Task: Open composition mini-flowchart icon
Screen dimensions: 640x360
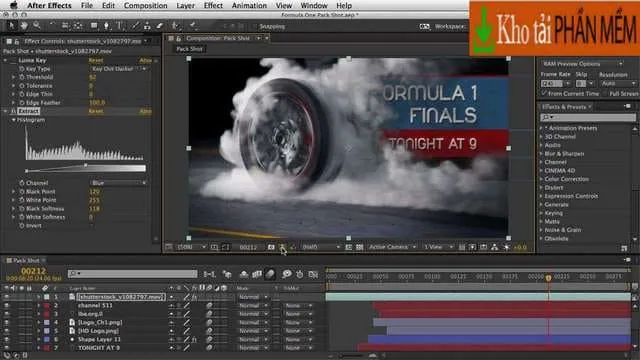Action: point(209,274)
